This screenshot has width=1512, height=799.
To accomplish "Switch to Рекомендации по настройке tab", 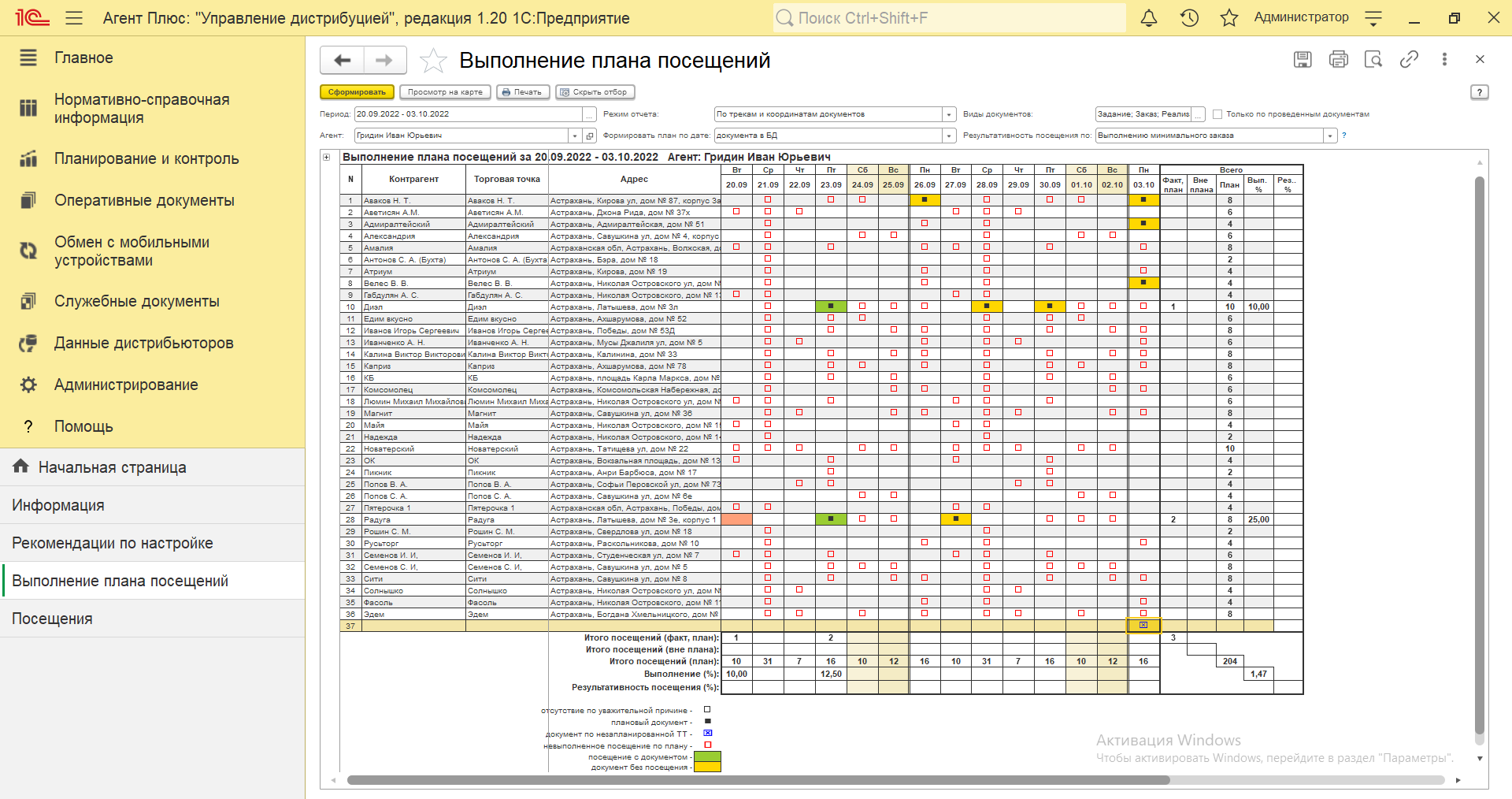I will [x=152, y=543].
